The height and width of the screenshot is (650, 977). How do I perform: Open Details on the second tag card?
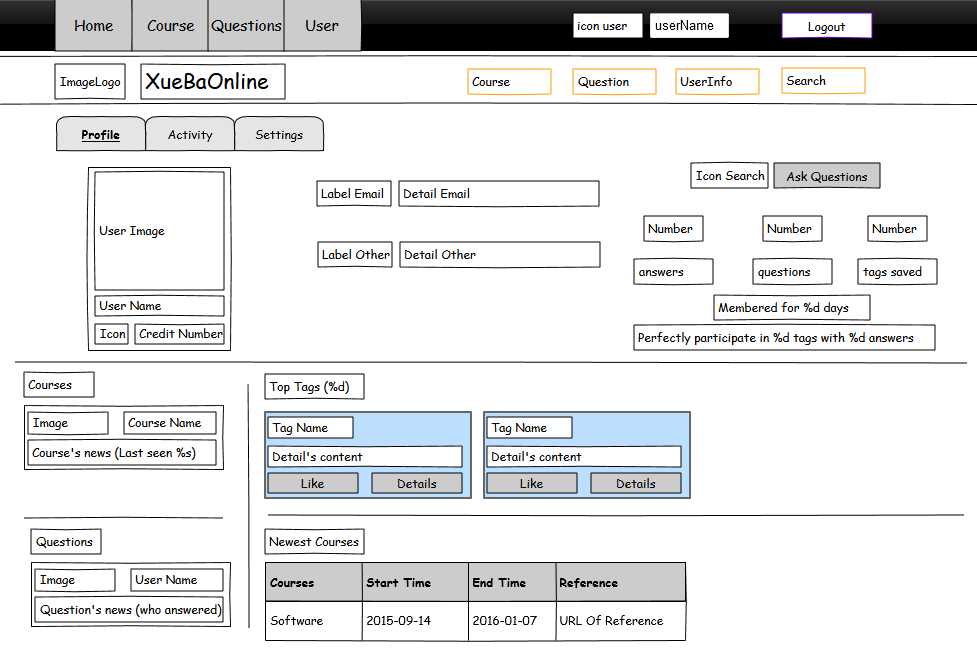coord(635,483)
